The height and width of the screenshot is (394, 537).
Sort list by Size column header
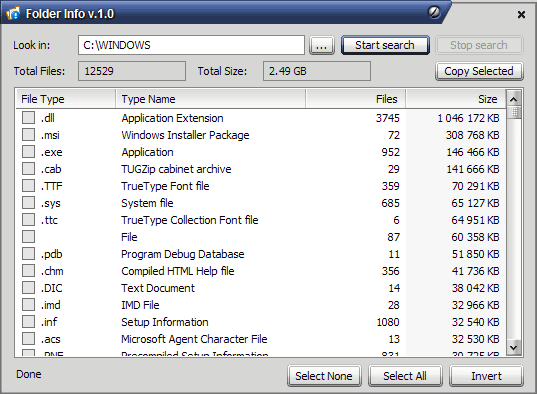point(455,99)
